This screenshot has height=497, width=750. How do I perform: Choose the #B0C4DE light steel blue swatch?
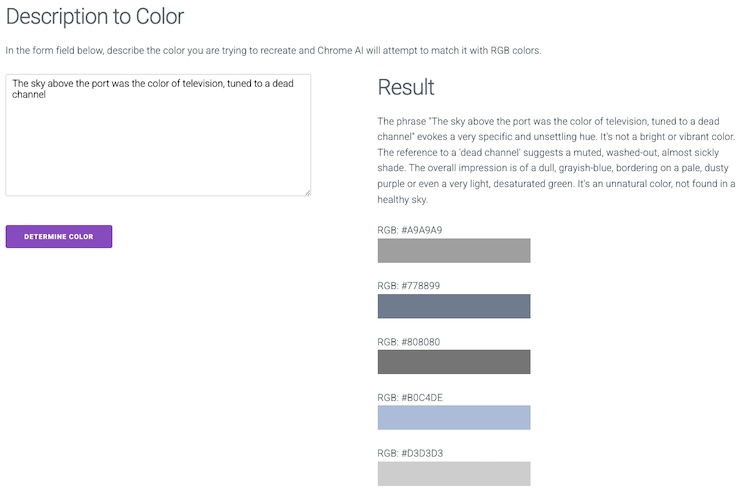tap(454, 418)
